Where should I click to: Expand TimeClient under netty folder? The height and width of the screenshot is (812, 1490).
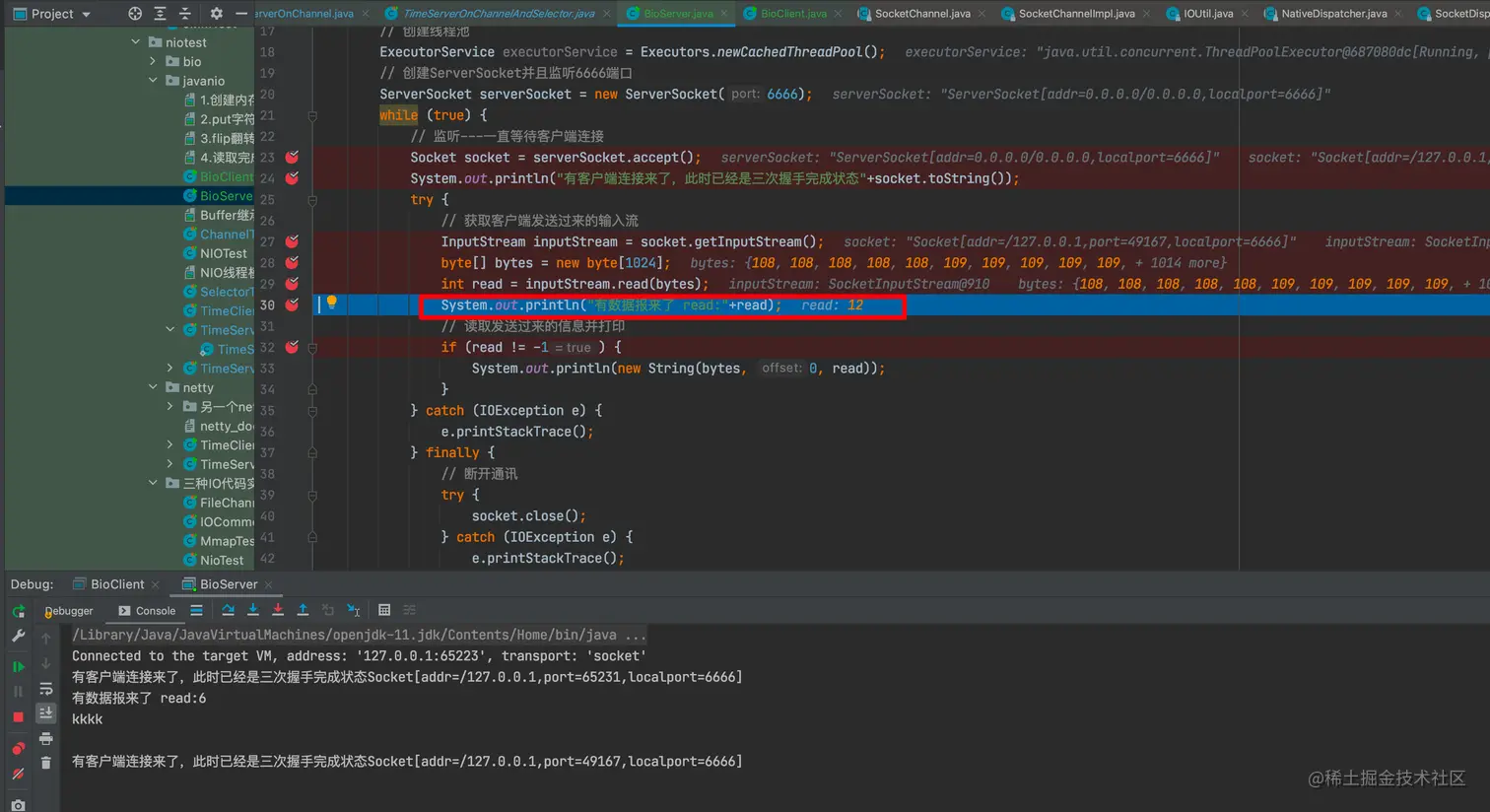click(169, 444)
